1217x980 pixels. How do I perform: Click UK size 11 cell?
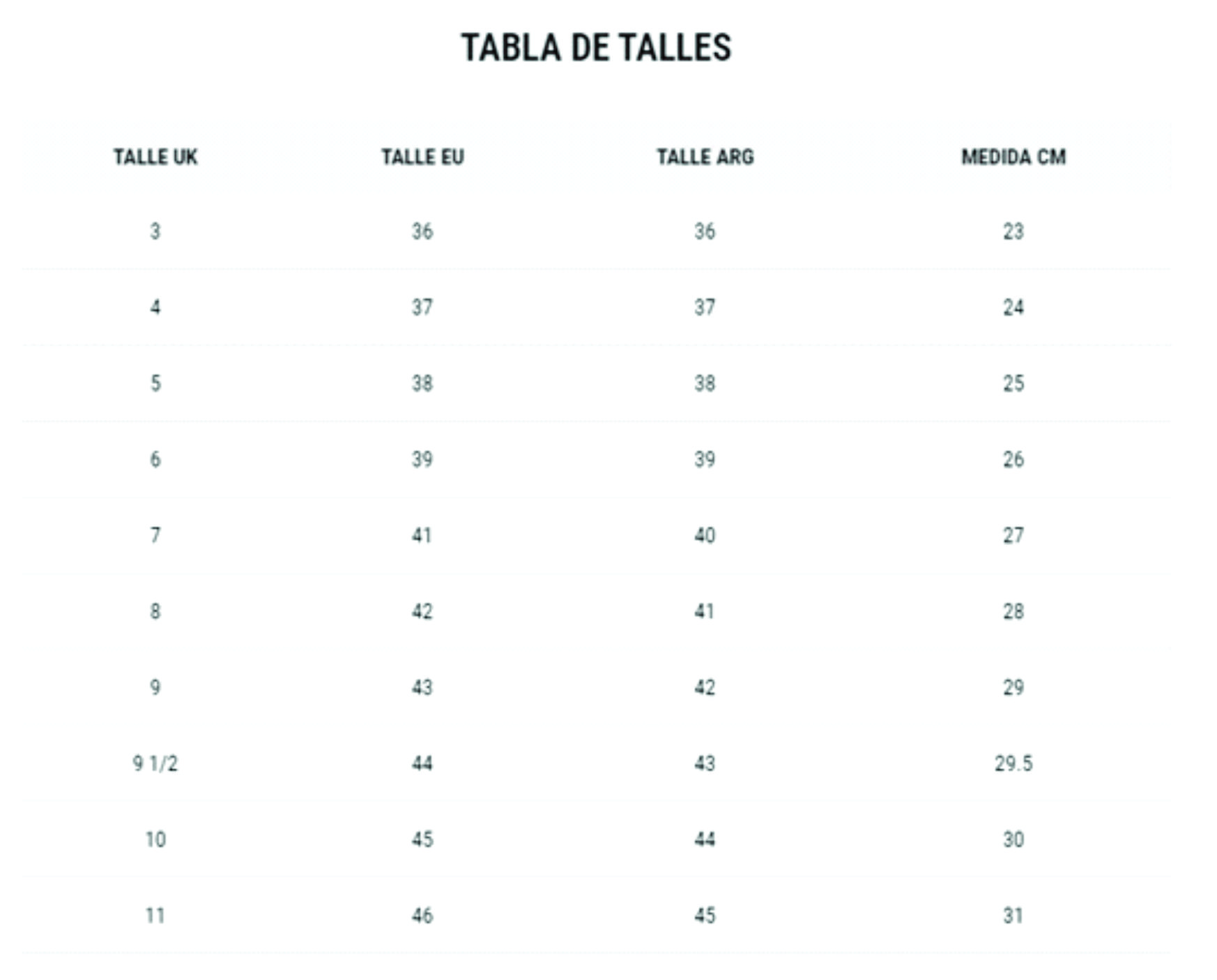pos(155,916)
